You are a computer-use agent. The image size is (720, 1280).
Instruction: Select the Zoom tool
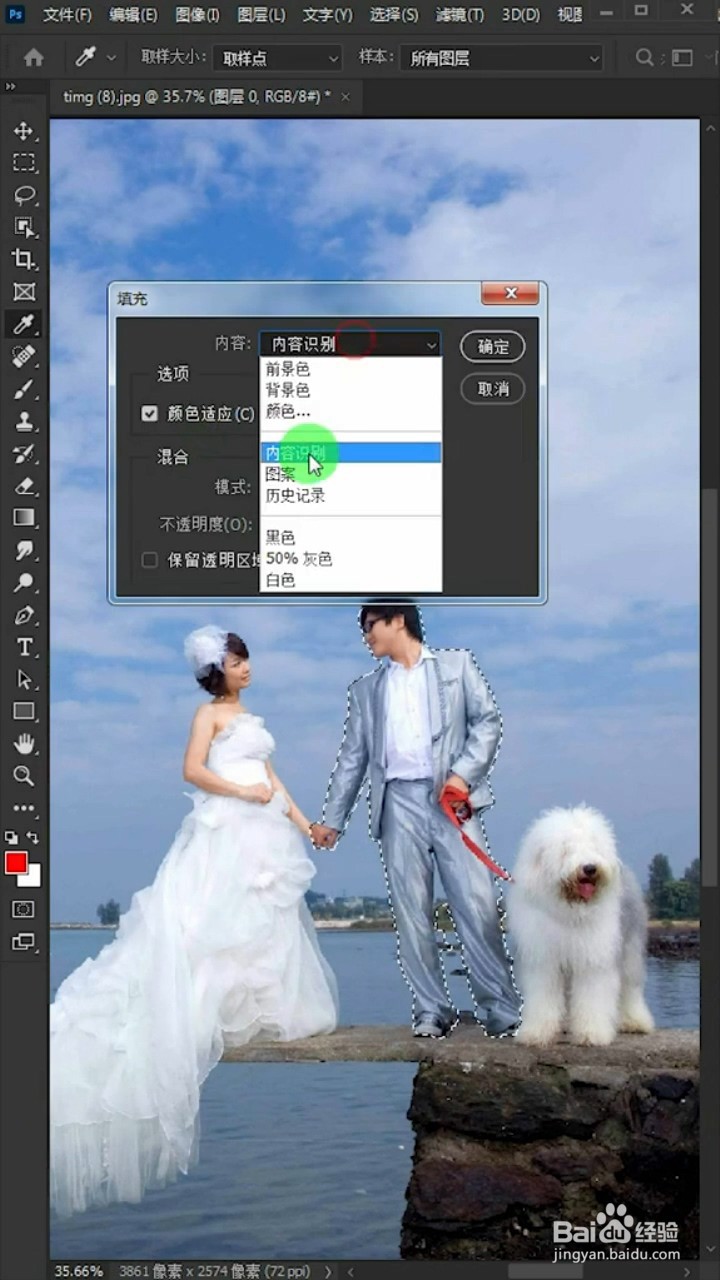click(x=23, y=775)
